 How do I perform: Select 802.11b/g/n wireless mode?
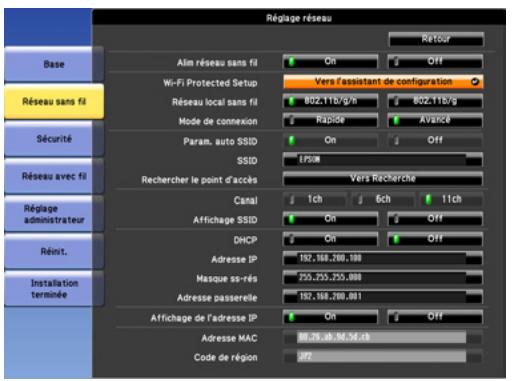pos(330,101)
